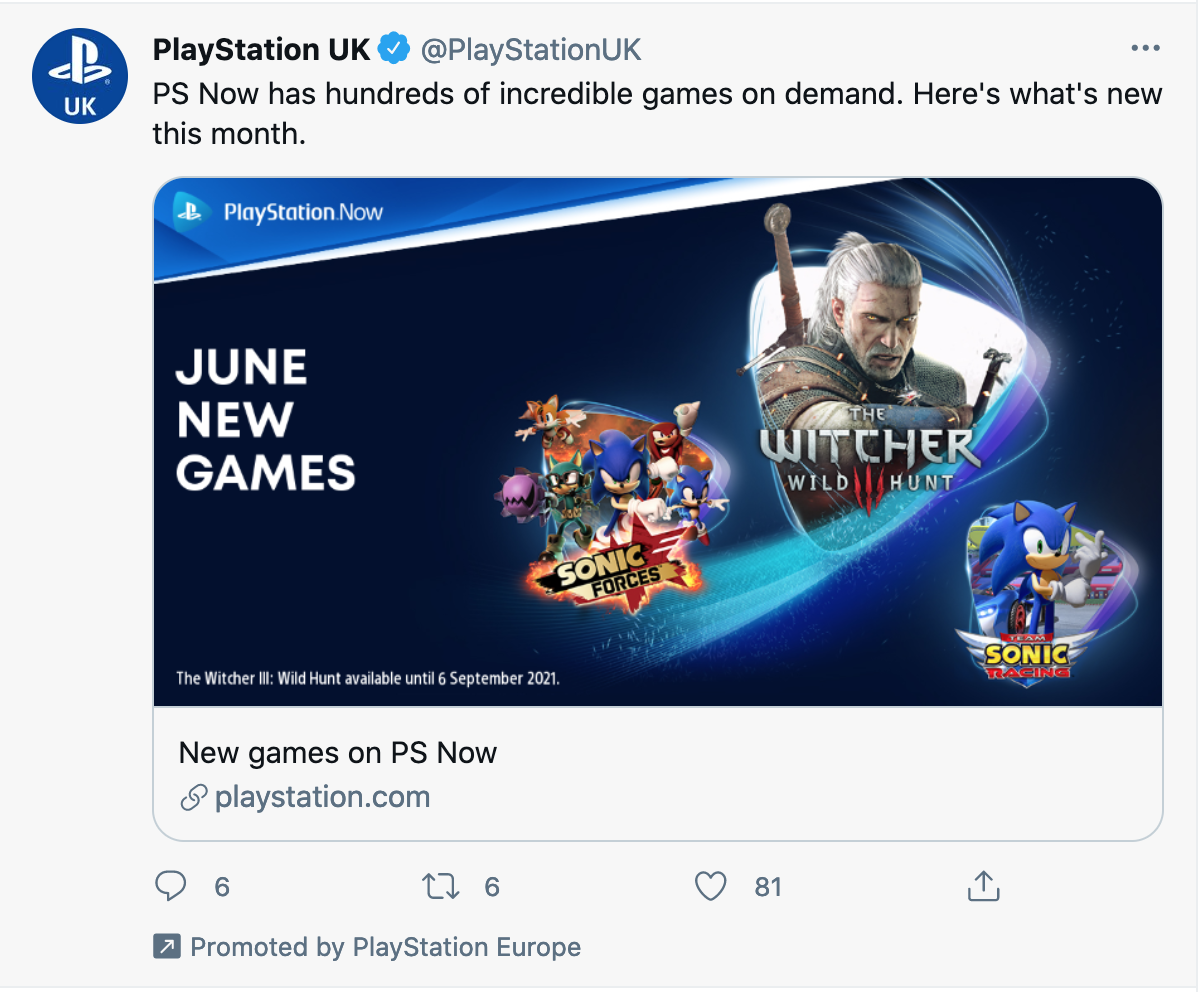Image resolution: width=1198 pixels, height=992 pixels.
Task: Open the share upload icon
Action: (x=983, y=886)
